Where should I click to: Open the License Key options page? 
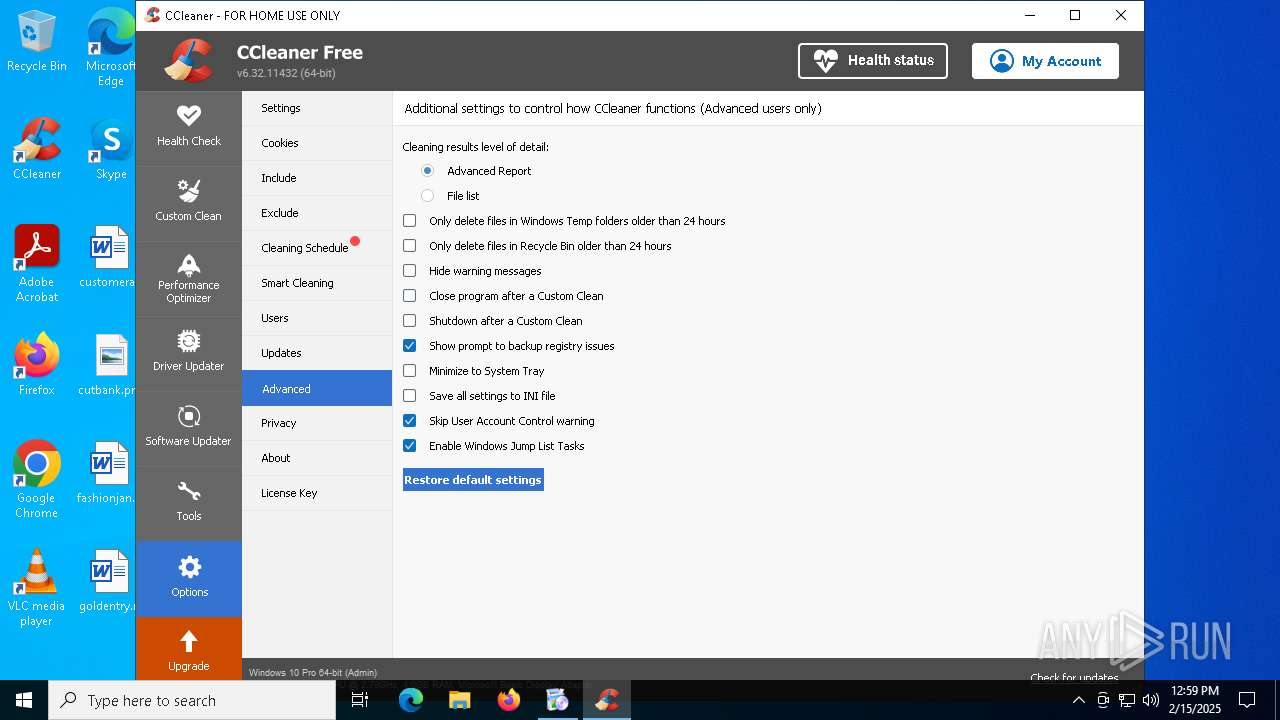[317, 493]
